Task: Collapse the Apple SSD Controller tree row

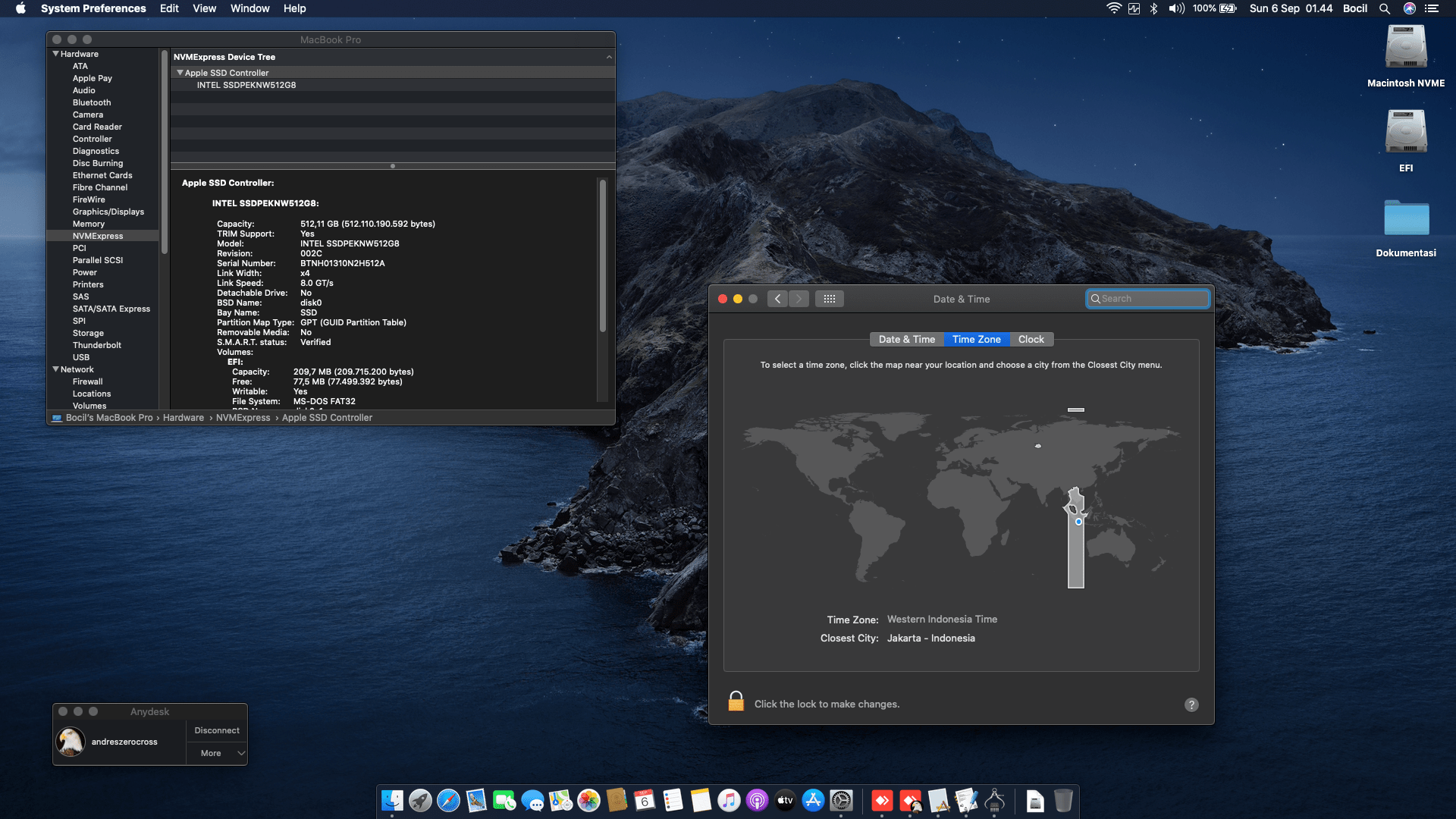Action: 180,73
